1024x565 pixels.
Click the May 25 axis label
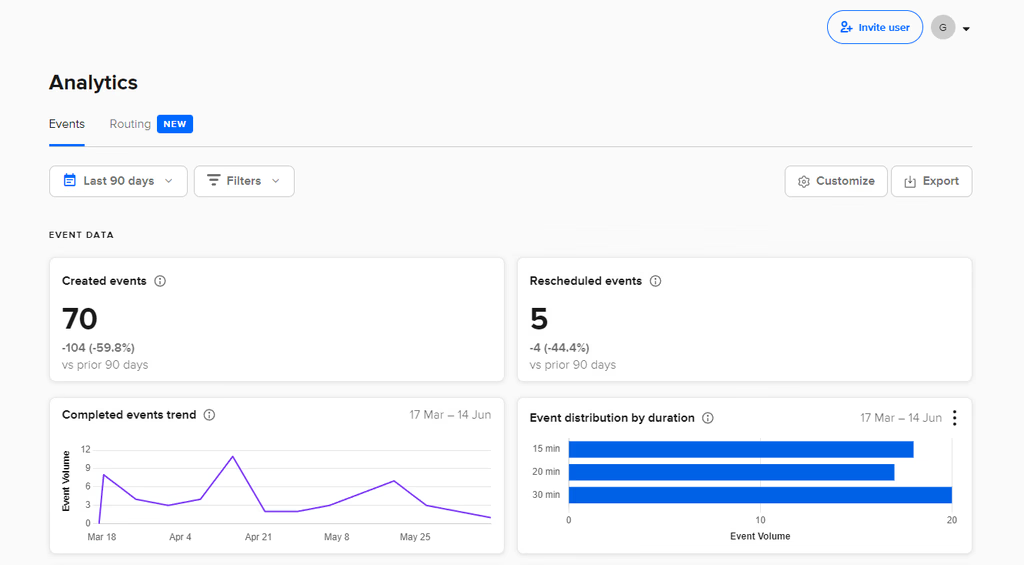tap(415, 537)
